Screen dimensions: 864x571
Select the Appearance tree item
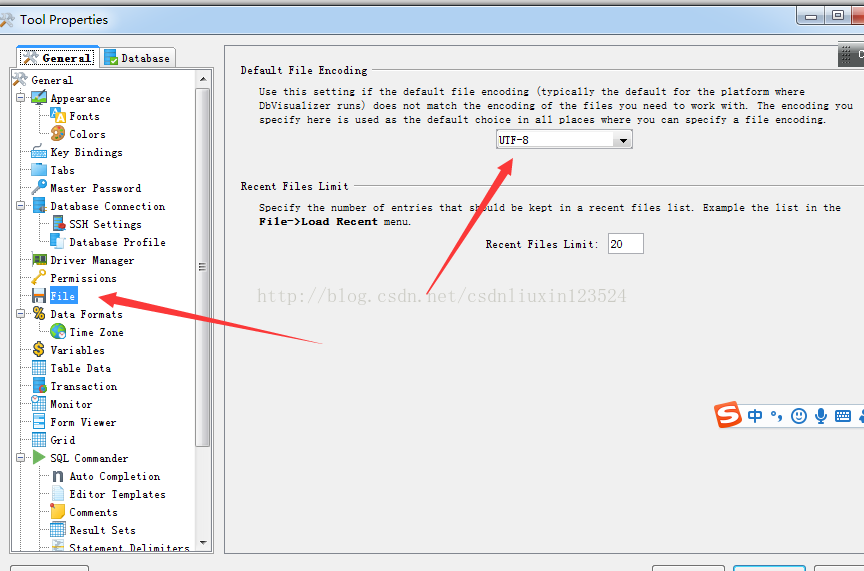80,98
